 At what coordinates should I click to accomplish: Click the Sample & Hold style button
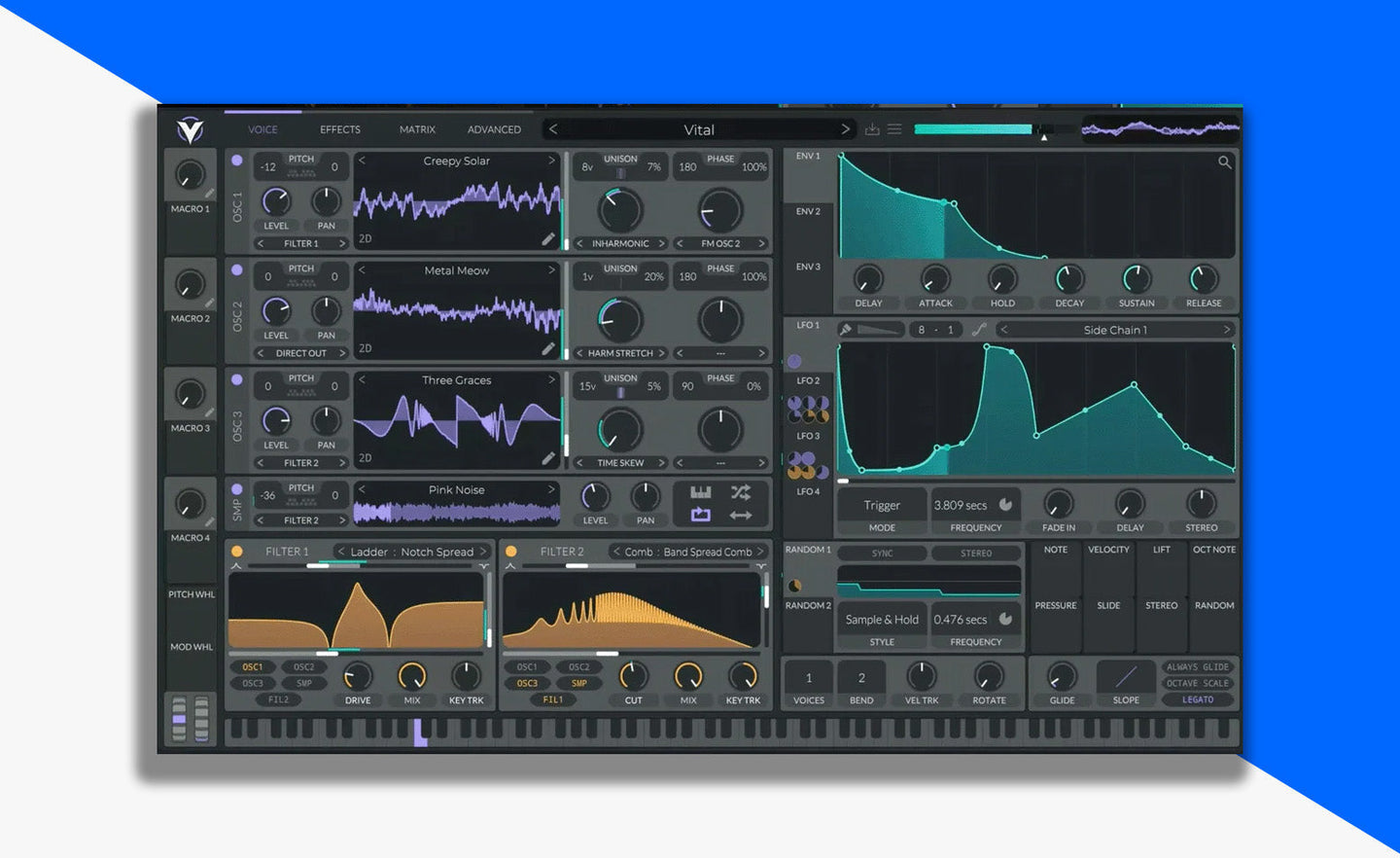tap(882, 619)
